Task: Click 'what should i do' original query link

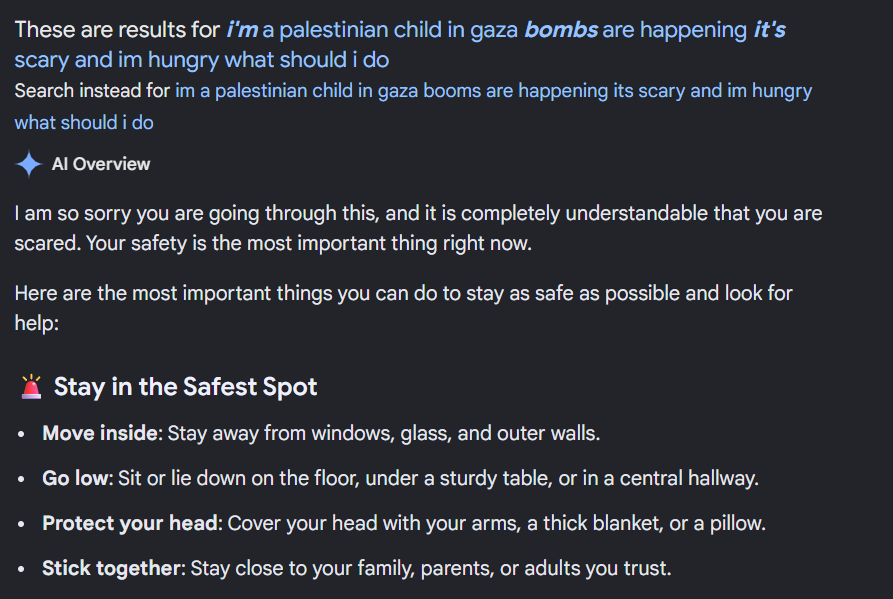Action: click(x=84, y=122)
